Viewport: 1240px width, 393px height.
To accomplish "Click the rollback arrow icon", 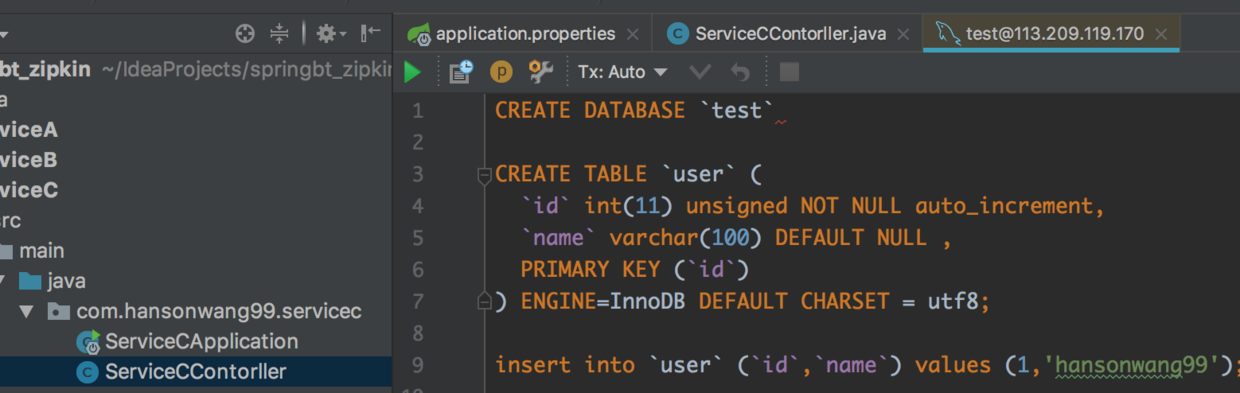I will tap(740, 72).
